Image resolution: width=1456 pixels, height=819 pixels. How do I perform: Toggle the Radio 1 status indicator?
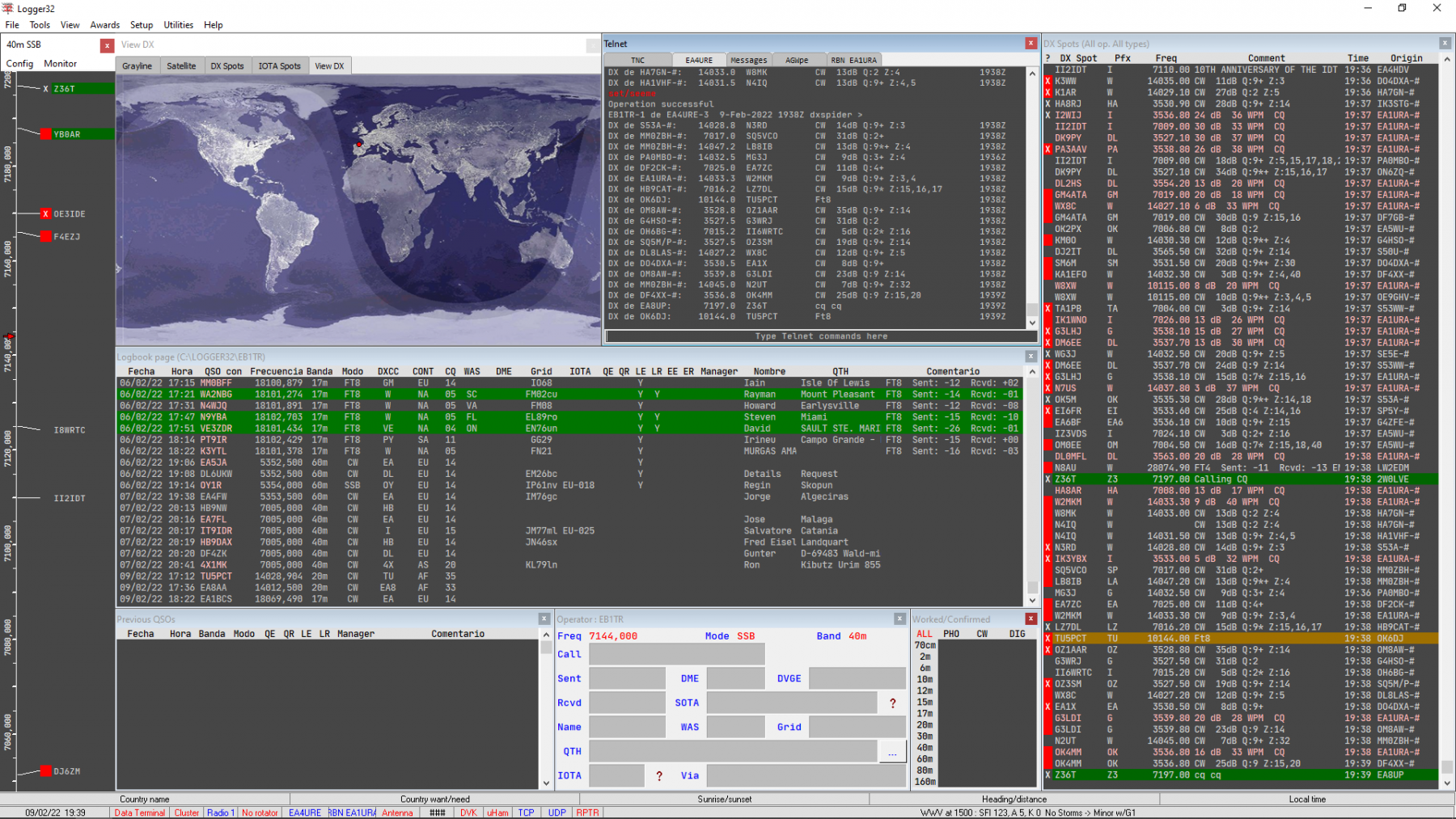[220, 813]
